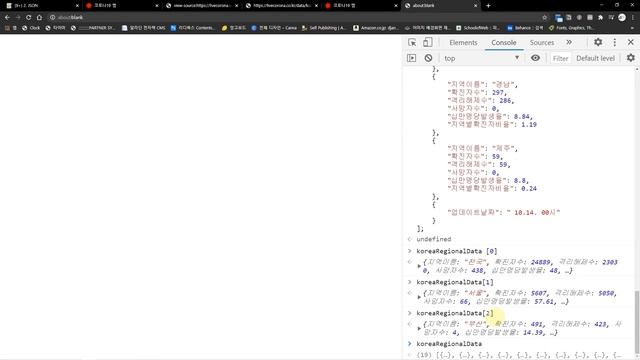Screen dimensions: 640x360
Task: Open the Fonts, Graphics bookmark
Action: pos(571,28)
